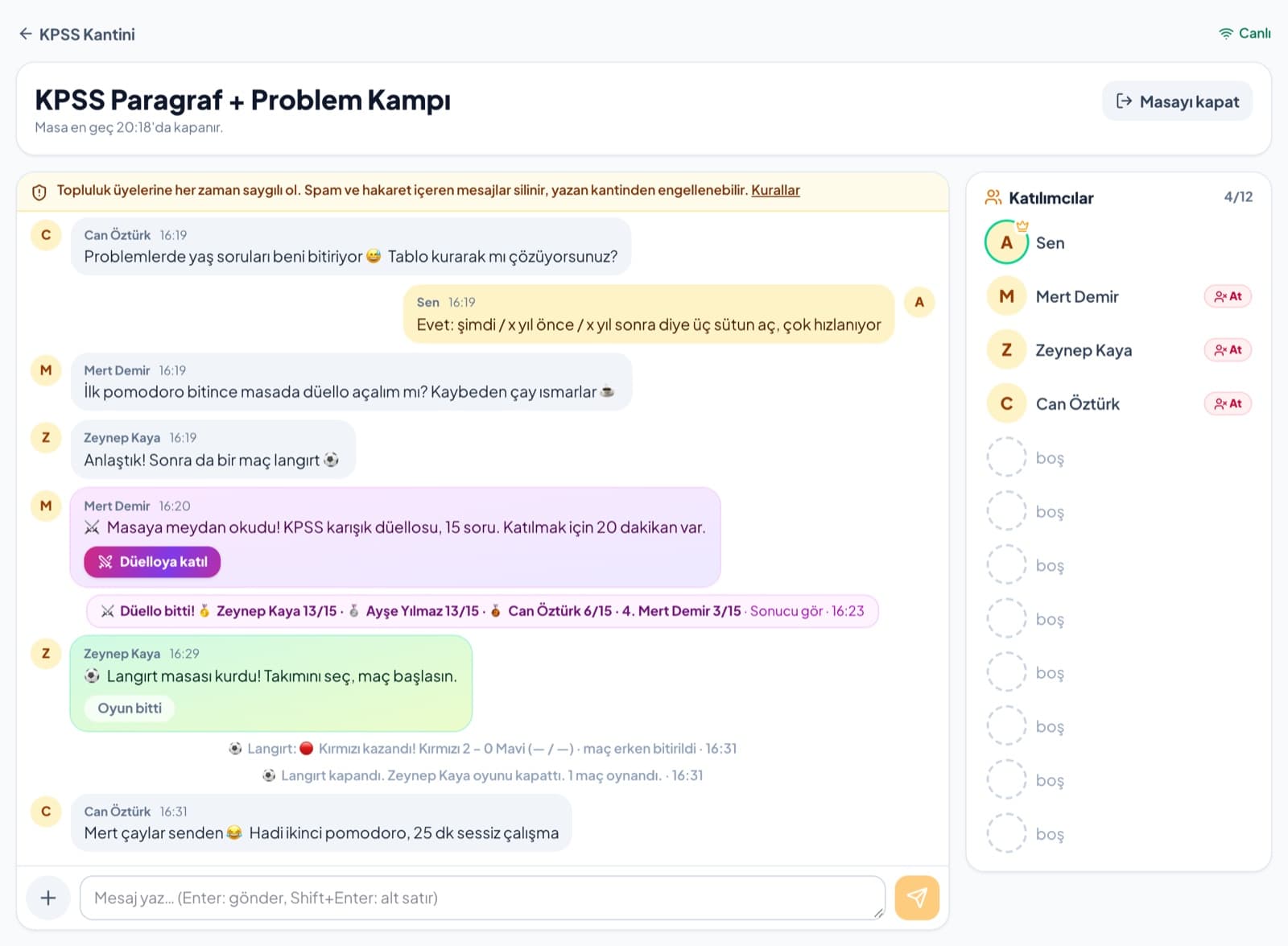Click the C avatar beside Can's 16:19 message
This screenshot has width=1288, height=946.
coord(46,235)
